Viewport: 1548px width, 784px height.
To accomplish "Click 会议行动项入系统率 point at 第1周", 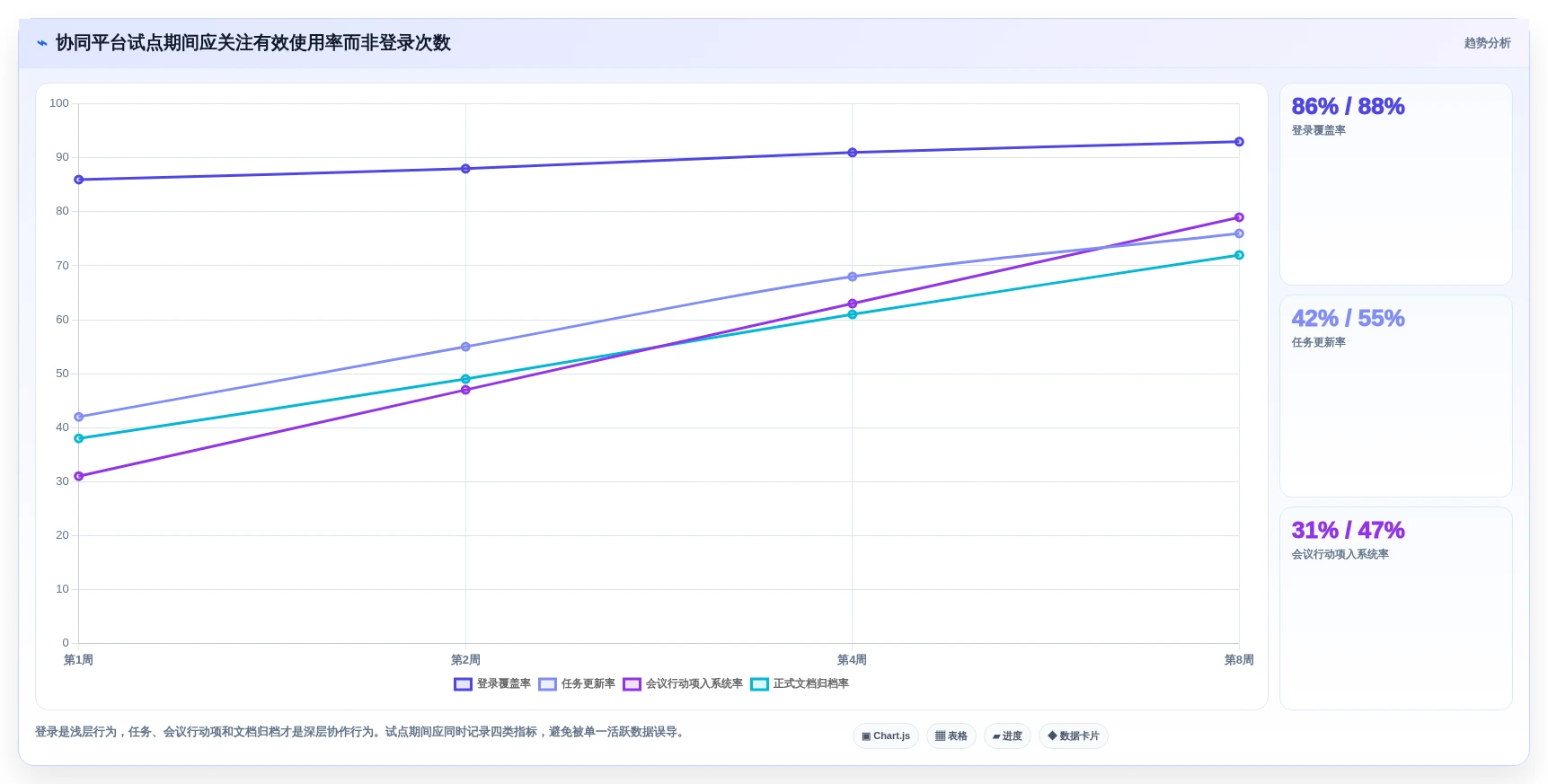I will coord(79,476).
